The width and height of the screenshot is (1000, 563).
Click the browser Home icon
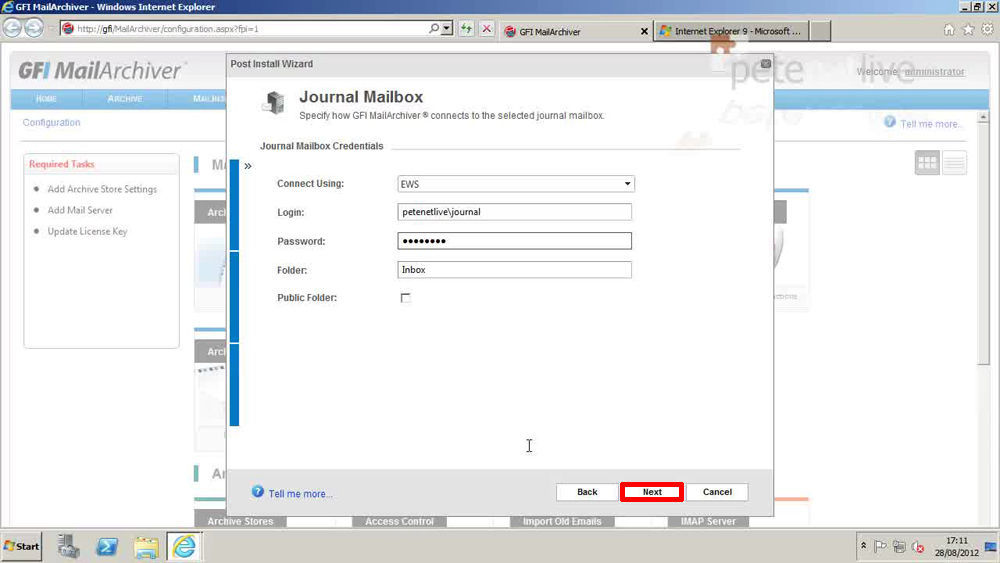[x=949, y=29]
